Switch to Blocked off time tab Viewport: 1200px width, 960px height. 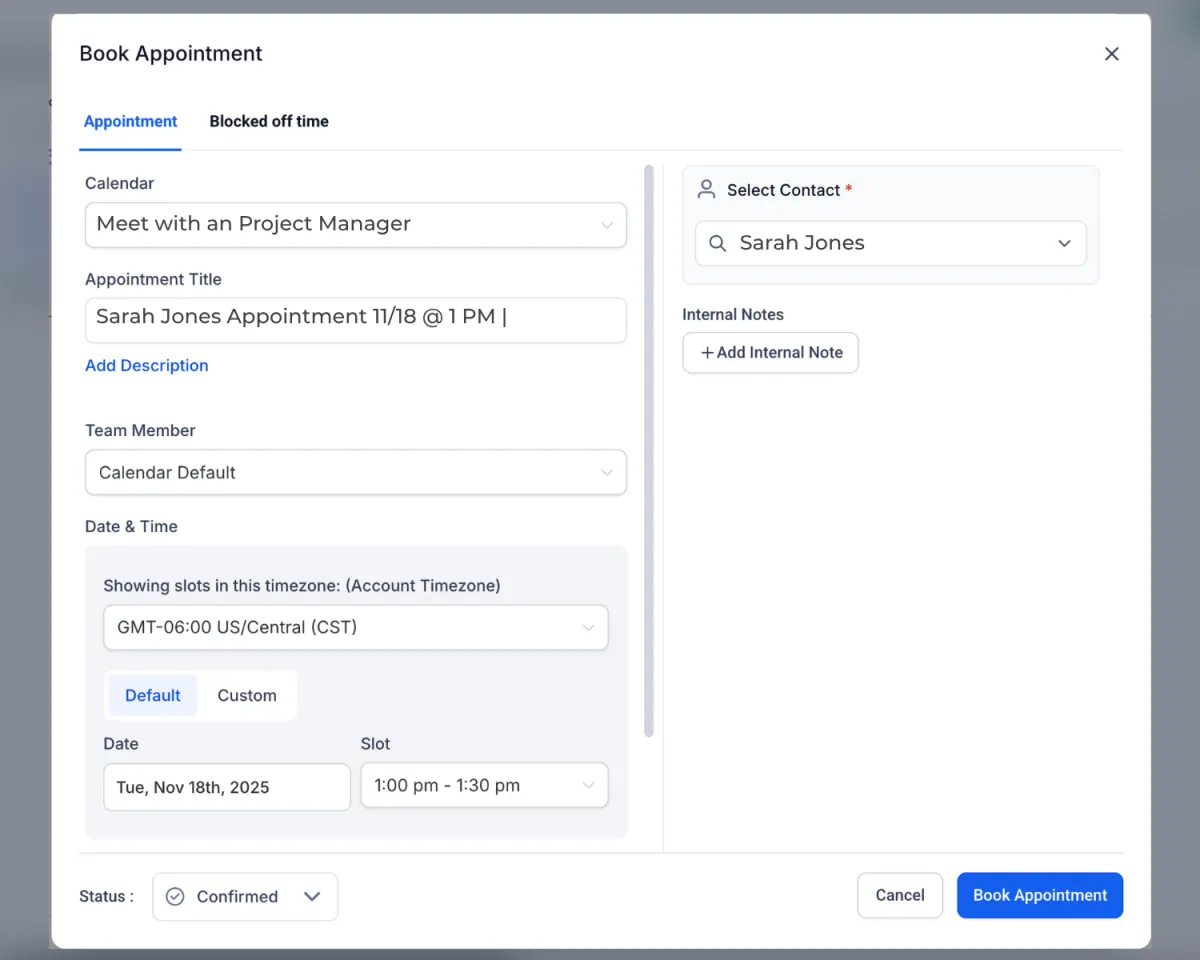pos(269,121)
